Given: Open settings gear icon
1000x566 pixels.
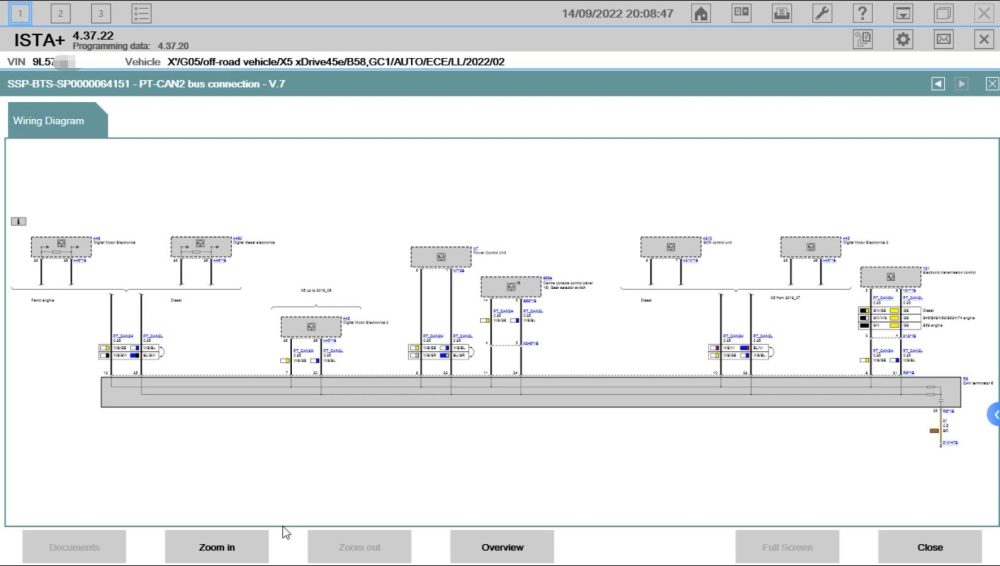Looking at the screenshot, I should tap(903, 40).
